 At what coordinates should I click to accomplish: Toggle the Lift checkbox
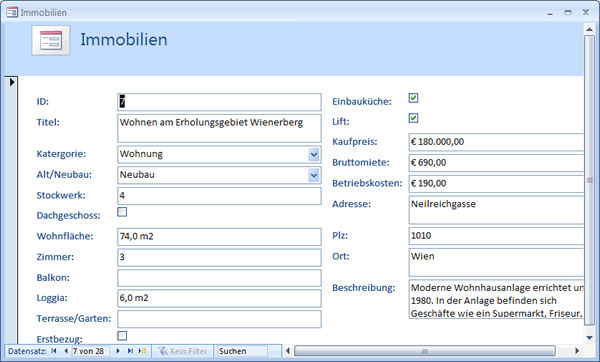[x=413, y=118]
